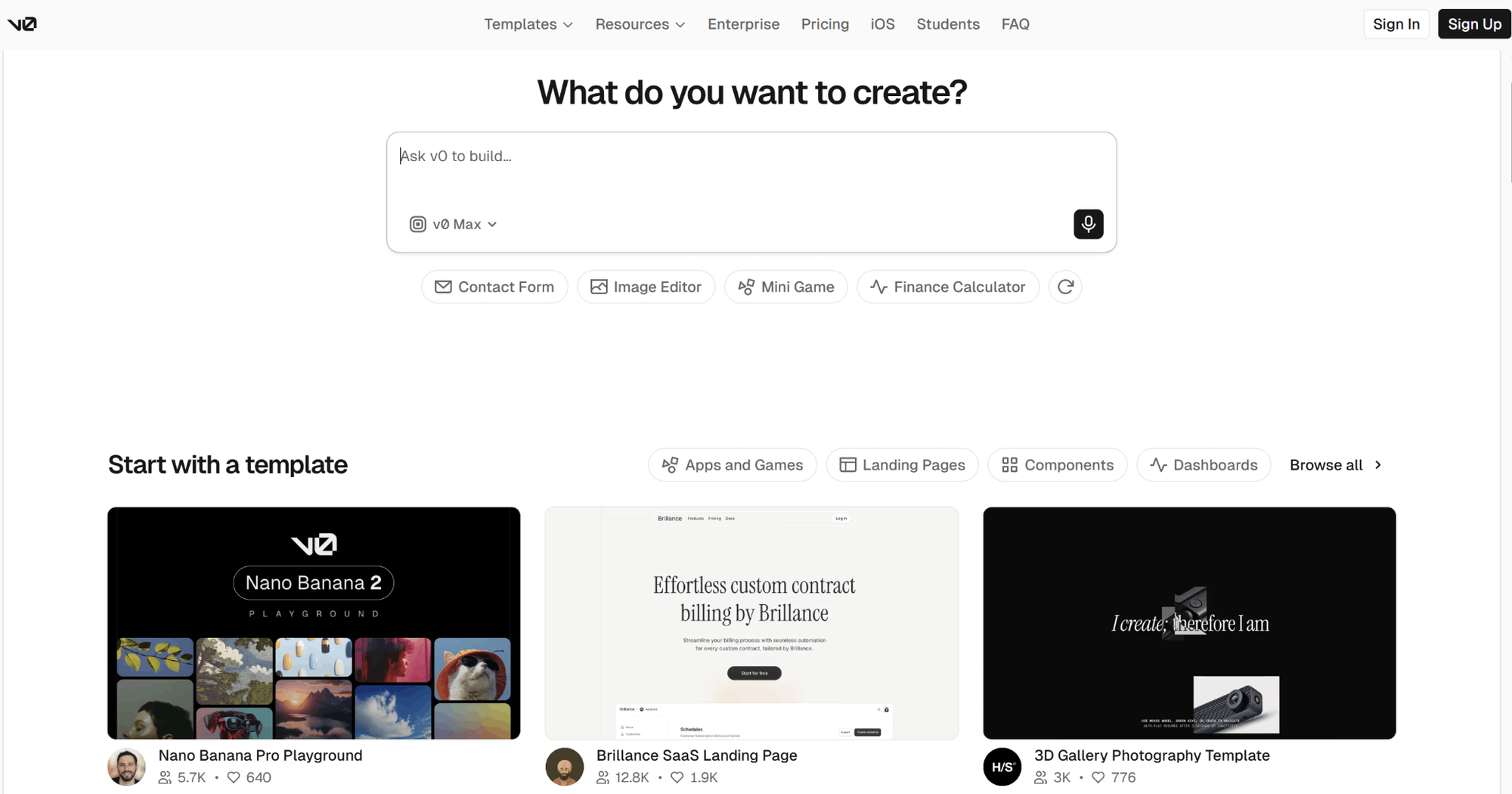Choose the Image Editor suggestion
This screenshot has width=1512, height=794.
[x=646, y=287]
